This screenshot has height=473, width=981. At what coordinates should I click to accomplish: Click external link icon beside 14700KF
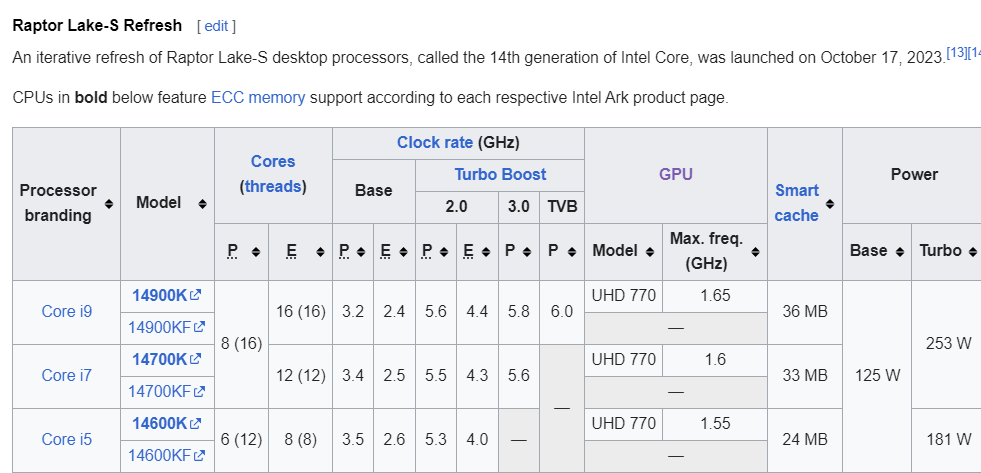coord(199,392)
